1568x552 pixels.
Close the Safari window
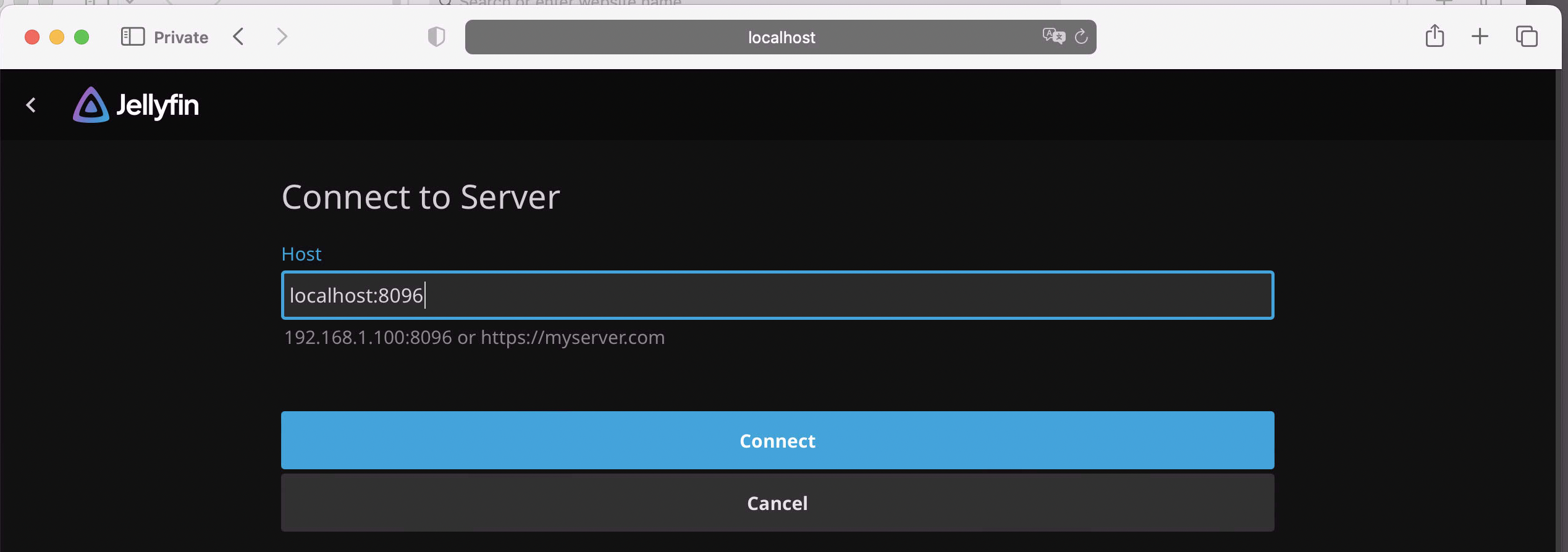point(32,38)
